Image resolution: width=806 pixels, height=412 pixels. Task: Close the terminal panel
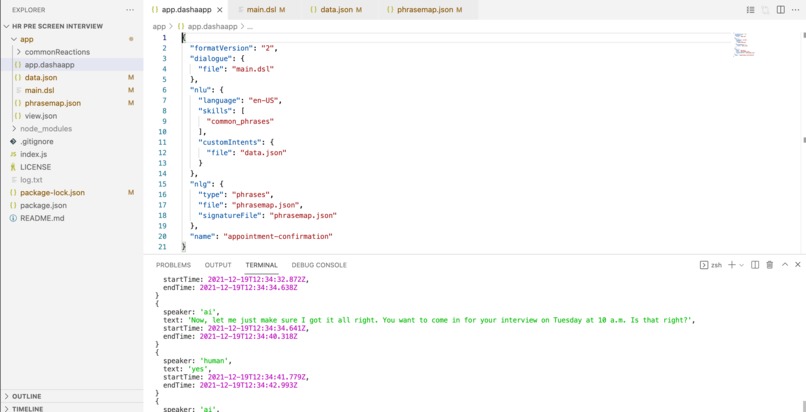[798, 265]
